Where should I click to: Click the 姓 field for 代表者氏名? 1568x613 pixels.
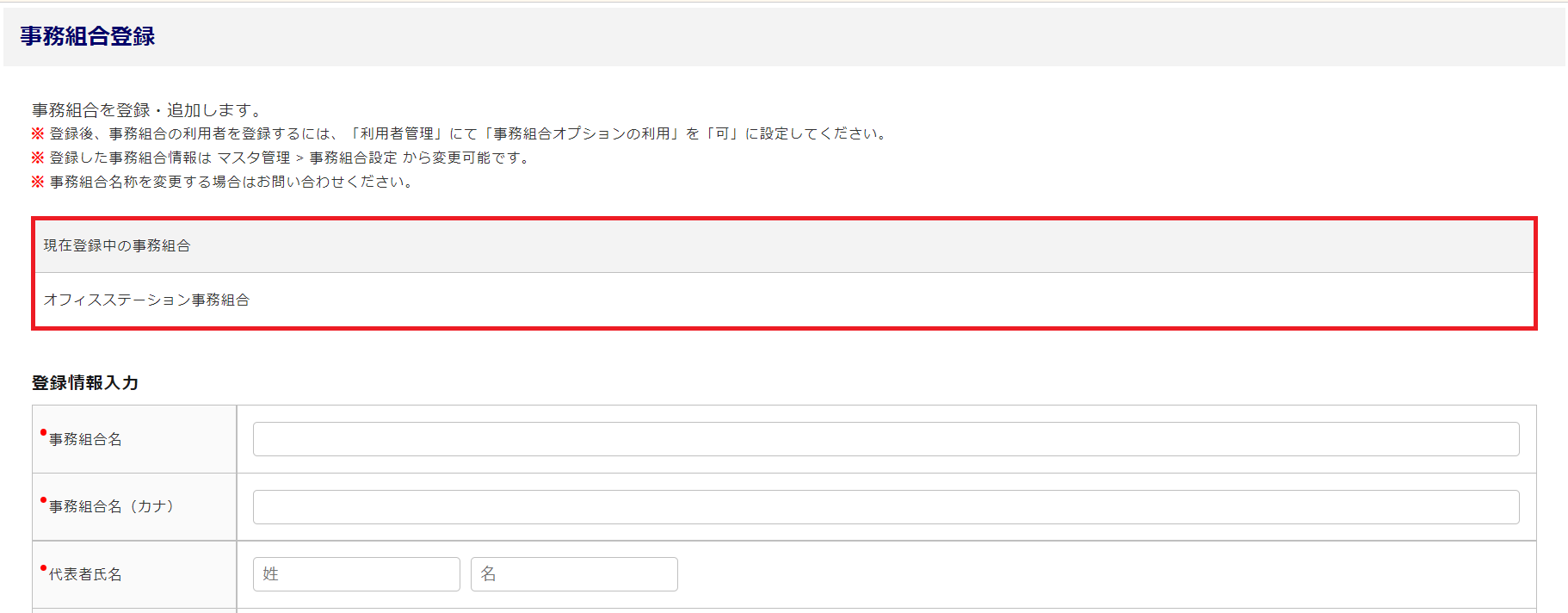(x=356, y=574)
